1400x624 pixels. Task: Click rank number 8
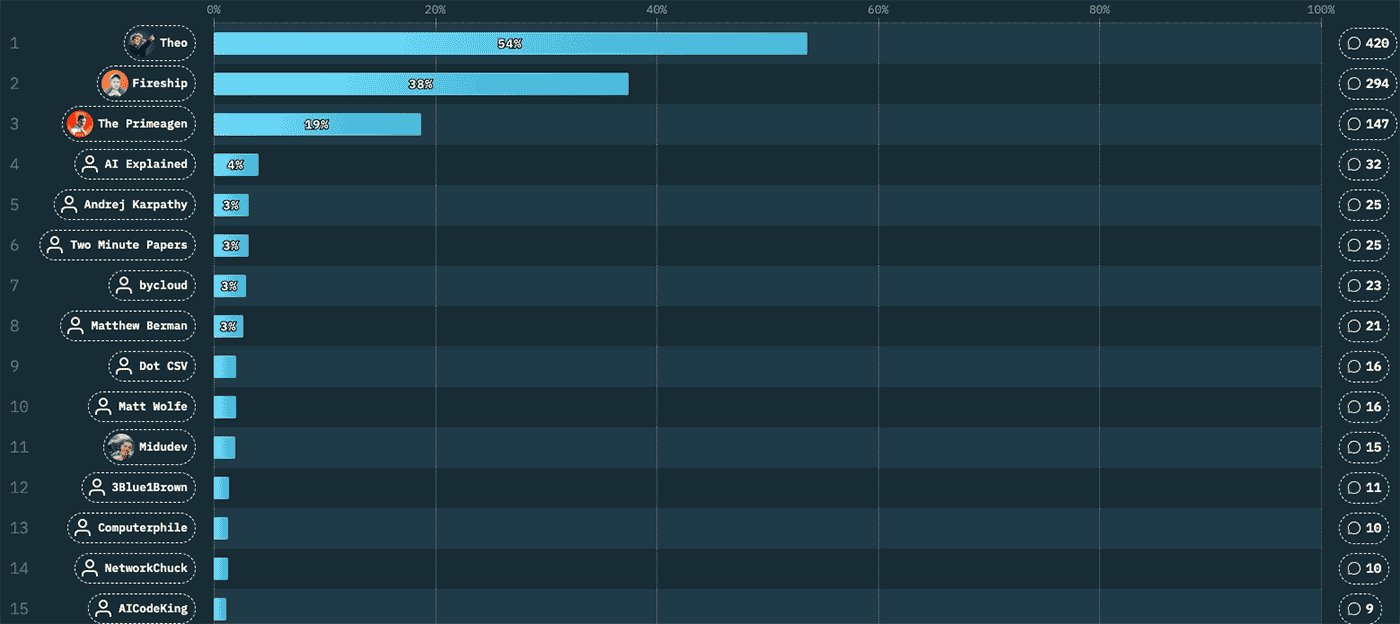coord(14,326)
